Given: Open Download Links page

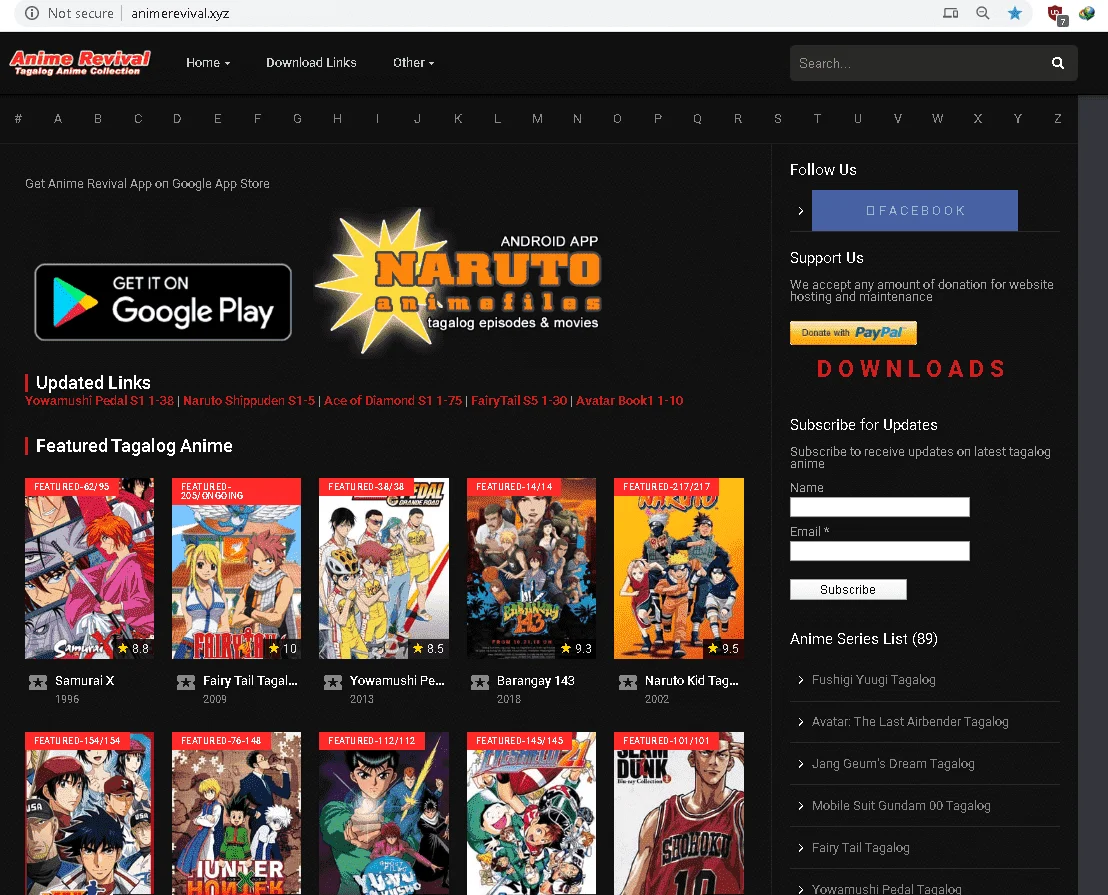Looking at the screenshot, I should click(311, 63).
